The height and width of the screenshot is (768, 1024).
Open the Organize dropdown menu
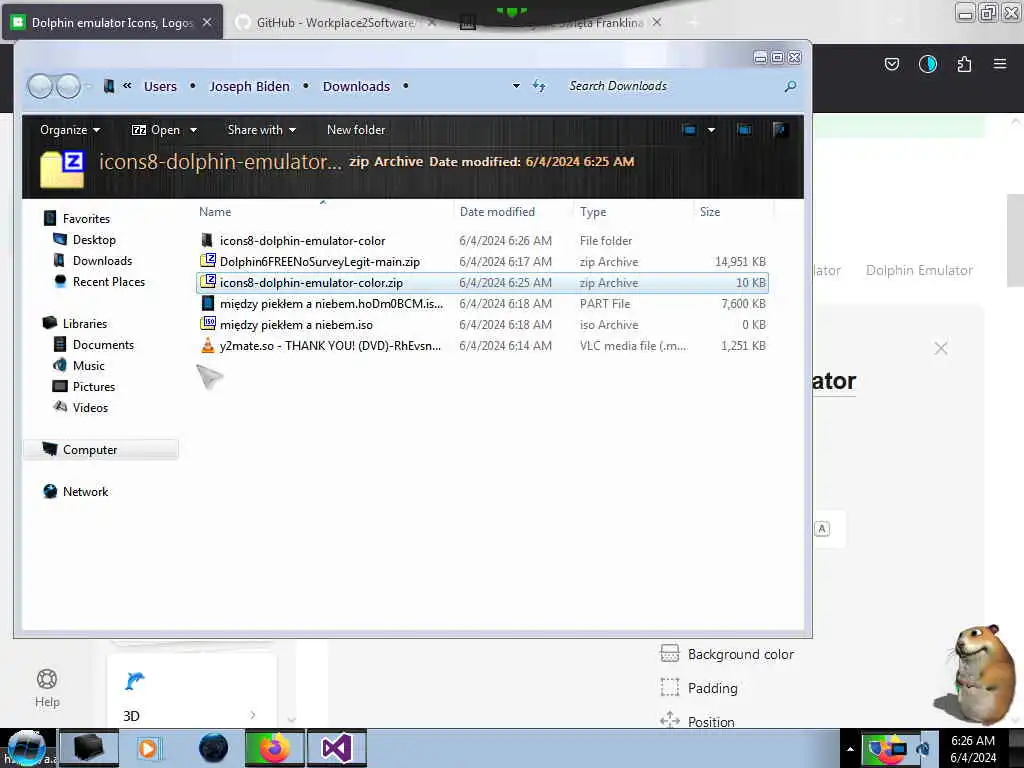70,129
